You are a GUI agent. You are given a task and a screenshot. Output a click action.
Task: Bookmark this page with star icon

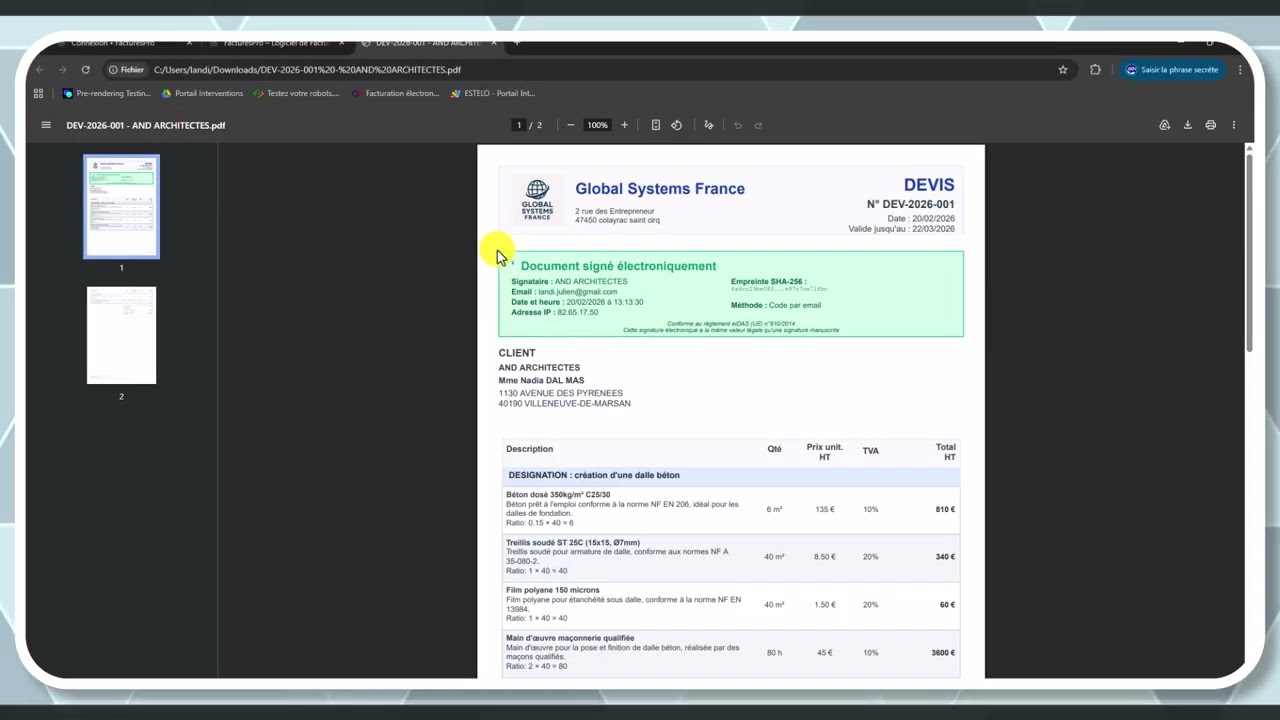[1063, 70]
